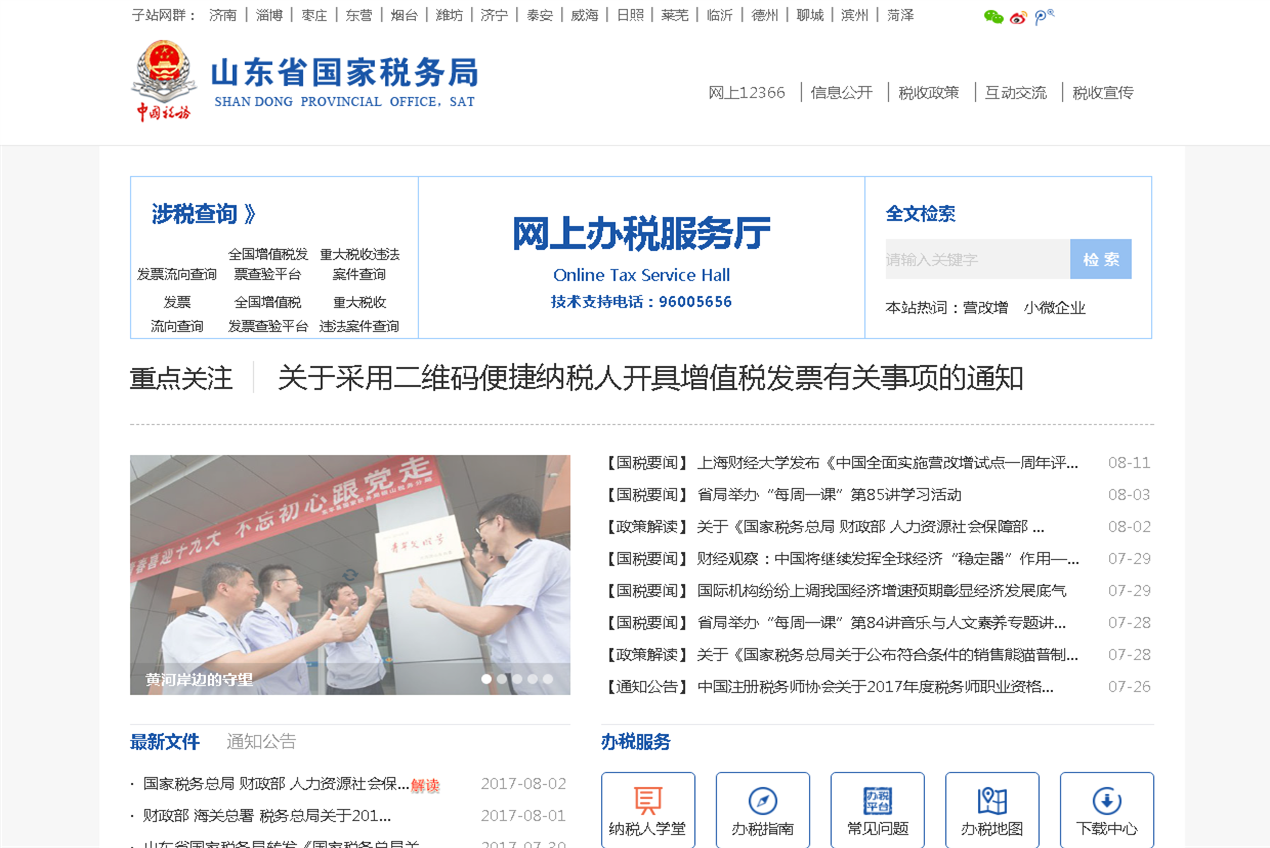Open file 国家税务总局 财政部 人力资源社会保

point(276,784)
